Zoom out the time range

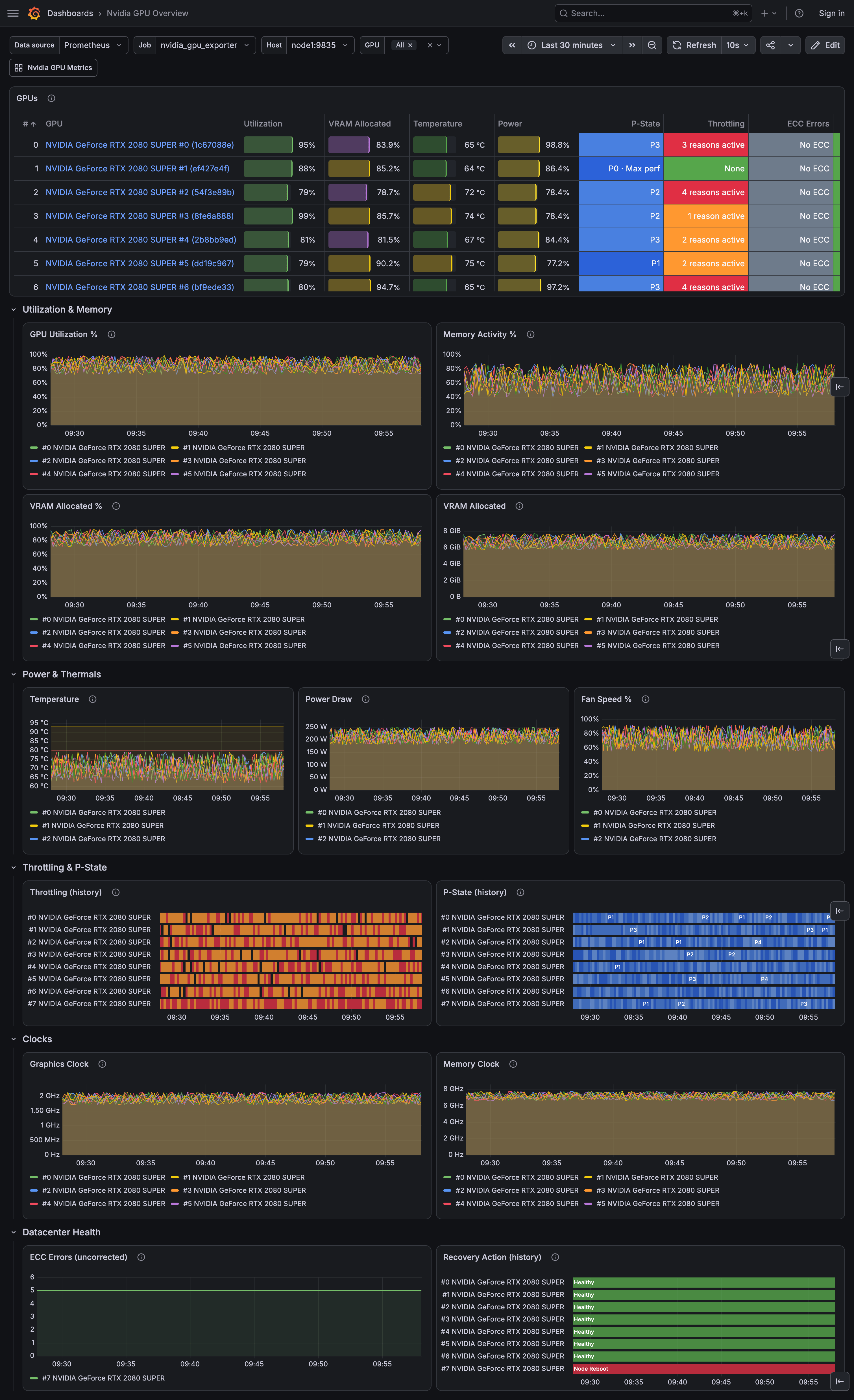pyautogui.click(x=652, y=45)
